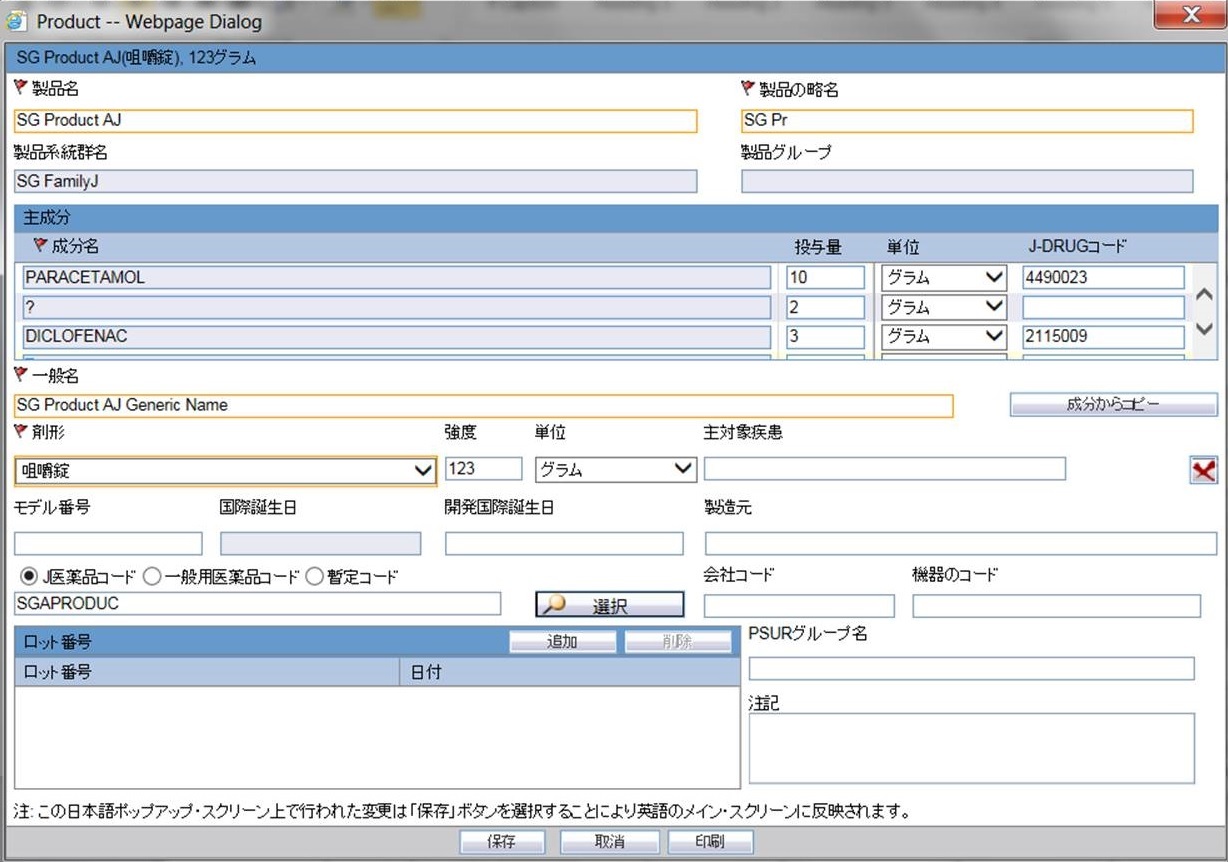Click the 投与量 column header
This screenshot has height=862, width=1228.
tap(819, 247)
